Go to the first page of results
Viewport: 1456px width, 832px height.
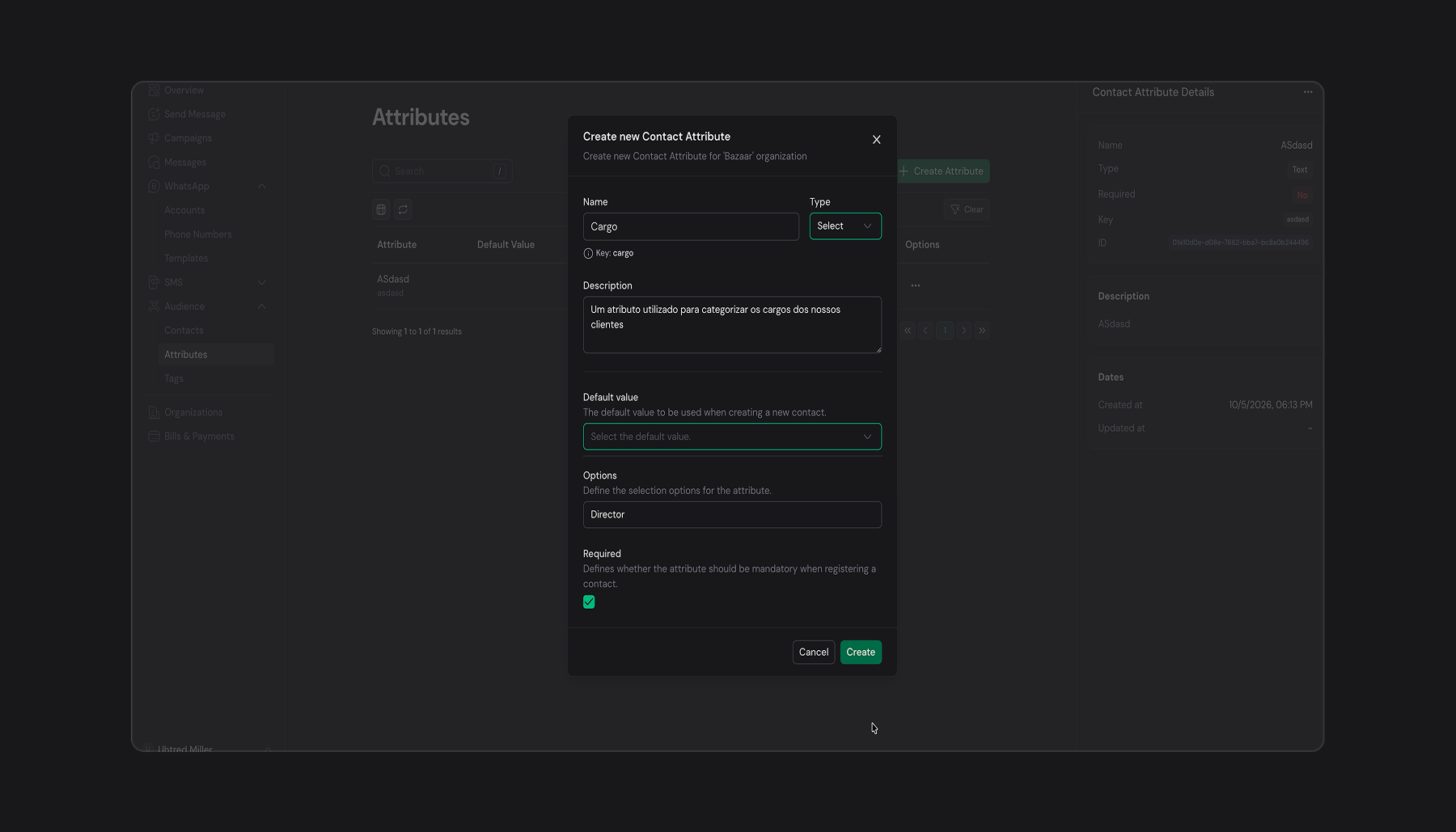[908, 331]
